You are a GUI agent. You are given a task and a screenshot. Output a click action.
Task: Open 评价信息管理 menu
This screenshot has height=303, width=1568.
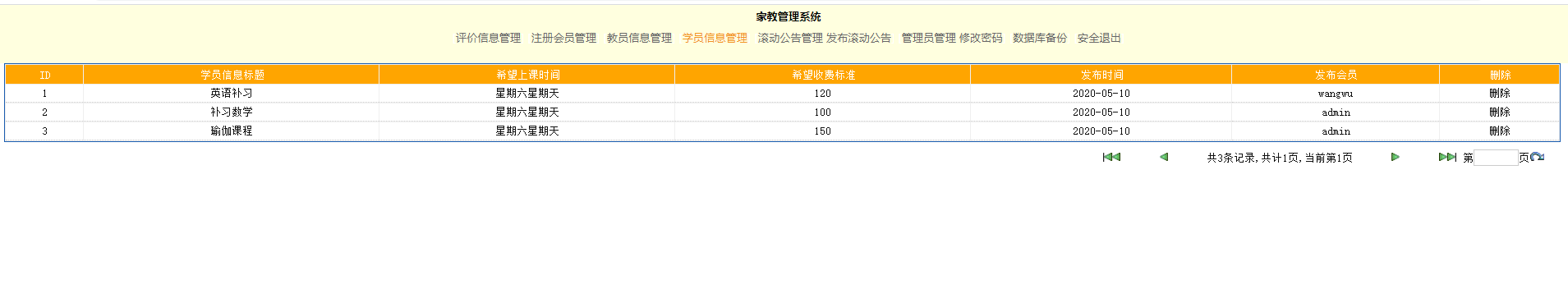(x=489, y=38)
